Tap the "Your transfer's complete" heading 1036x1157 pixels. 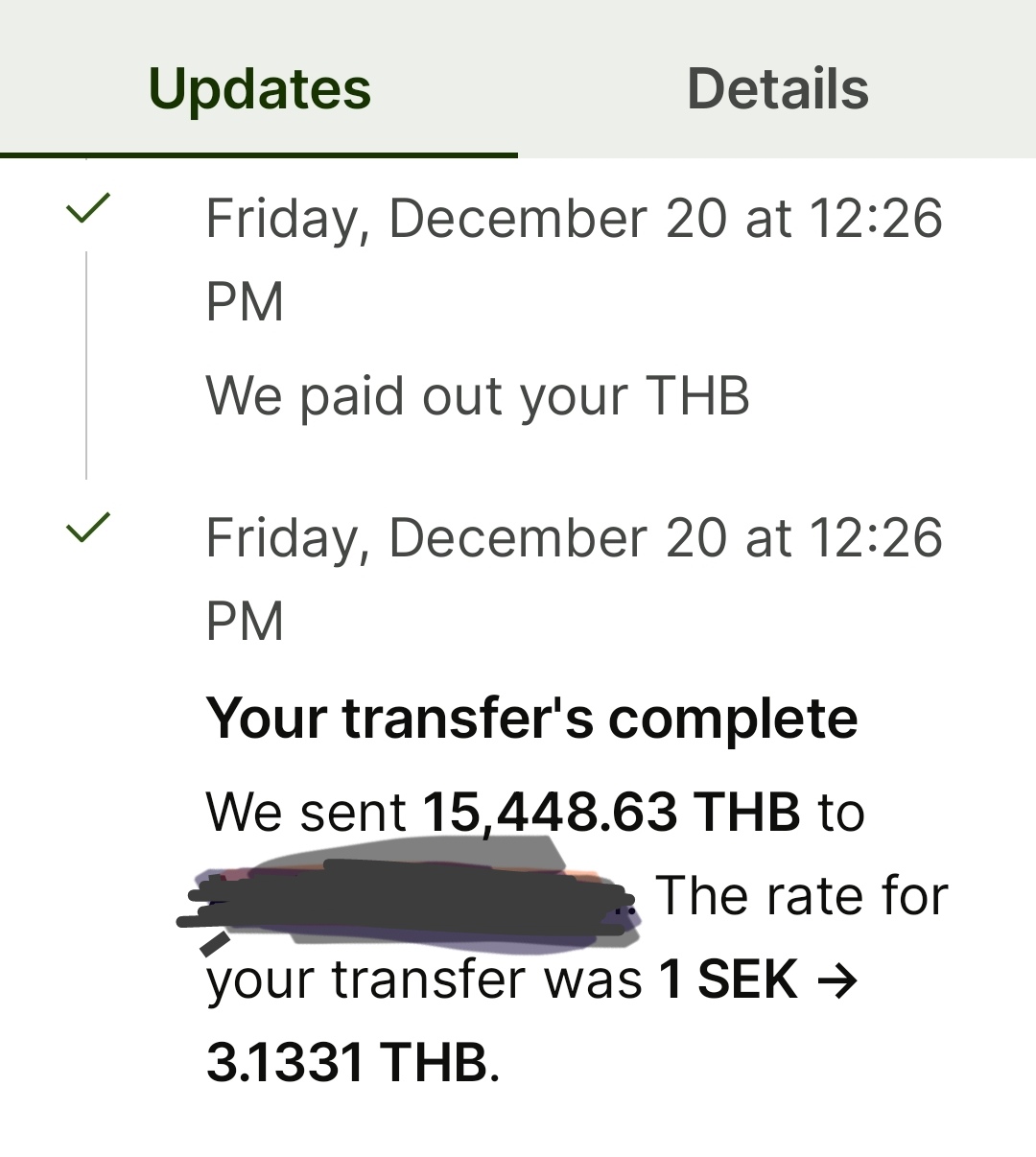(x=531, y=718)
